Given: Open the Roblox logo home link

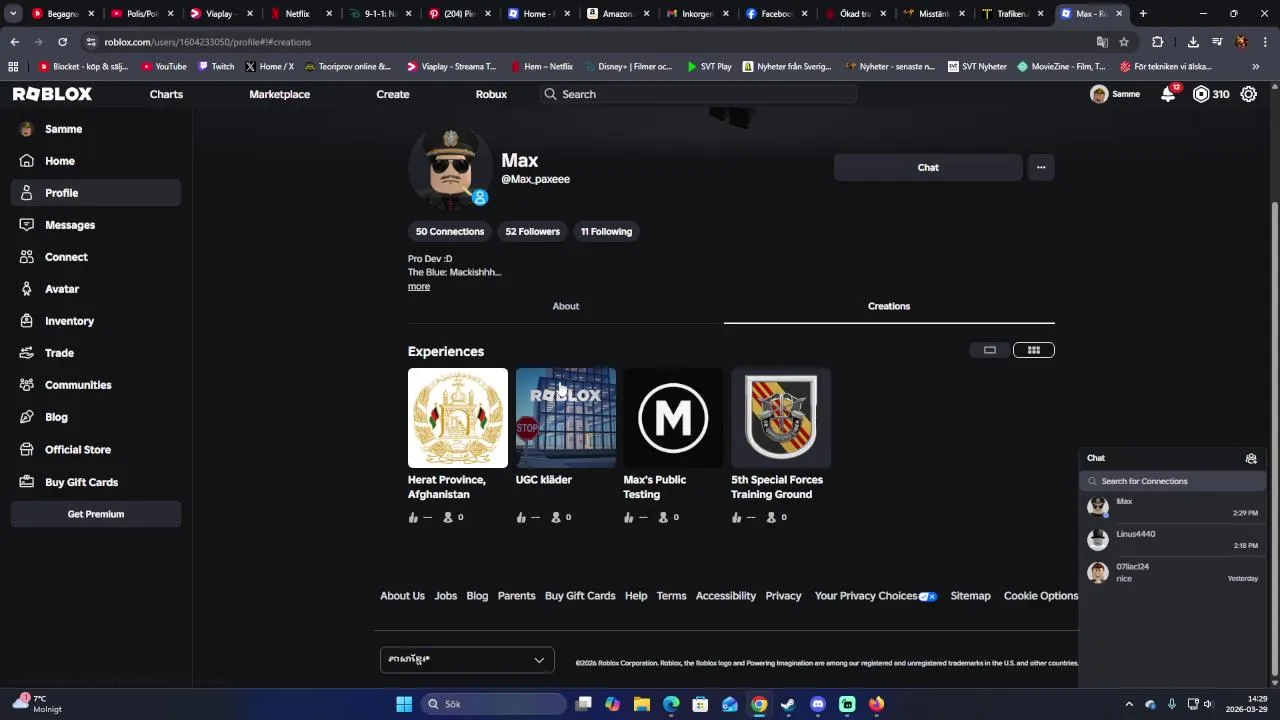Looking at the screenshot, I should coord(52,94).
